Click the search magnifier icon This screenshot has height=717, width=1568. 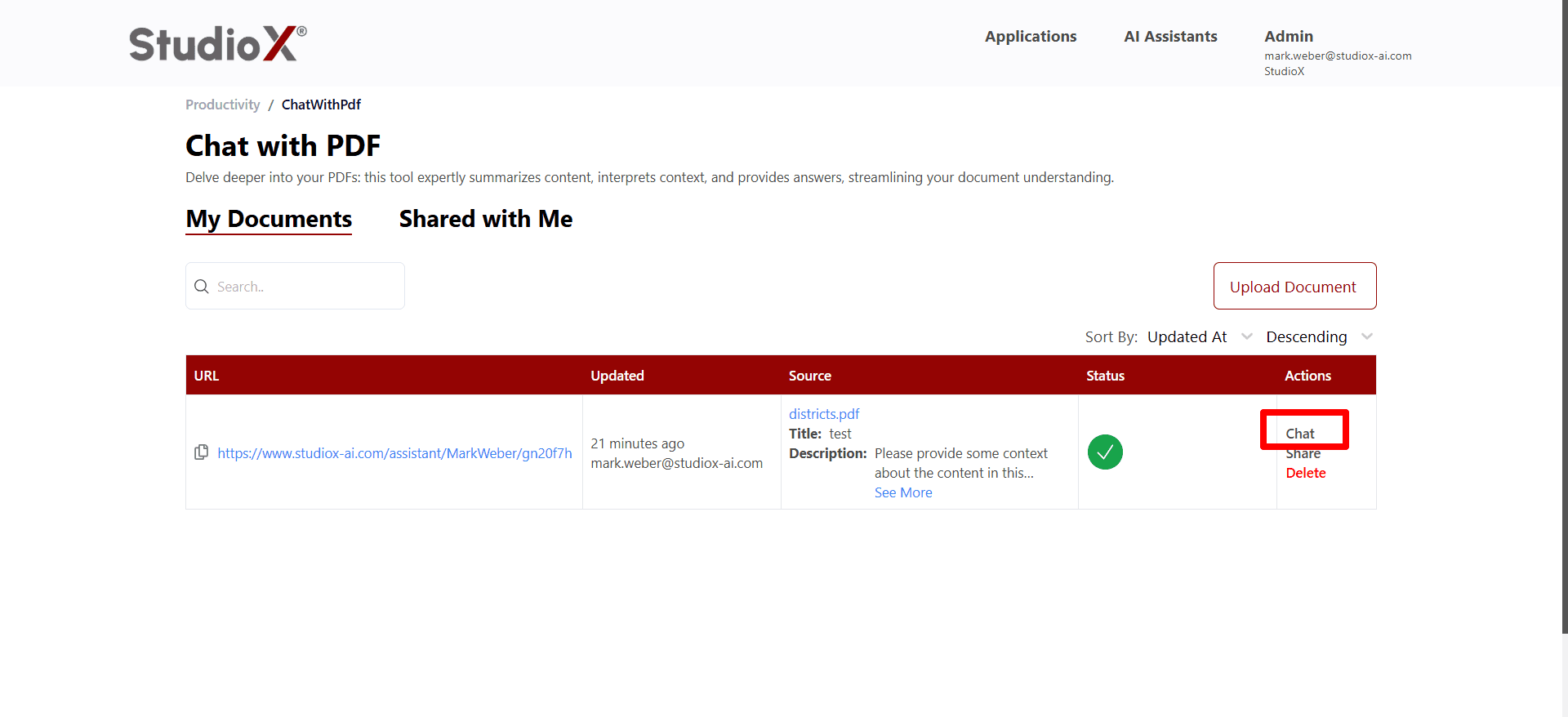tap(202, 287)
